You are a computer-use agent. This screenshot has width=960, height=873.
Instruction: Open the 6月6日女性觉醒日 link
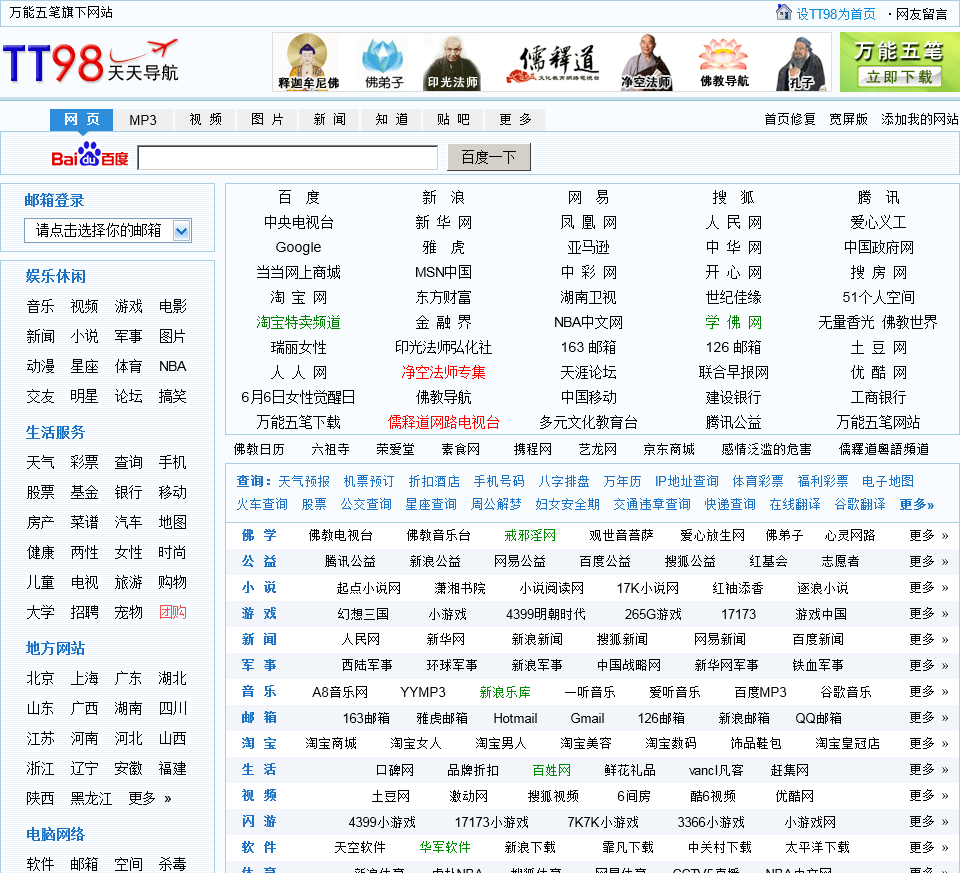pyautogui.click(x=298, y=397)
